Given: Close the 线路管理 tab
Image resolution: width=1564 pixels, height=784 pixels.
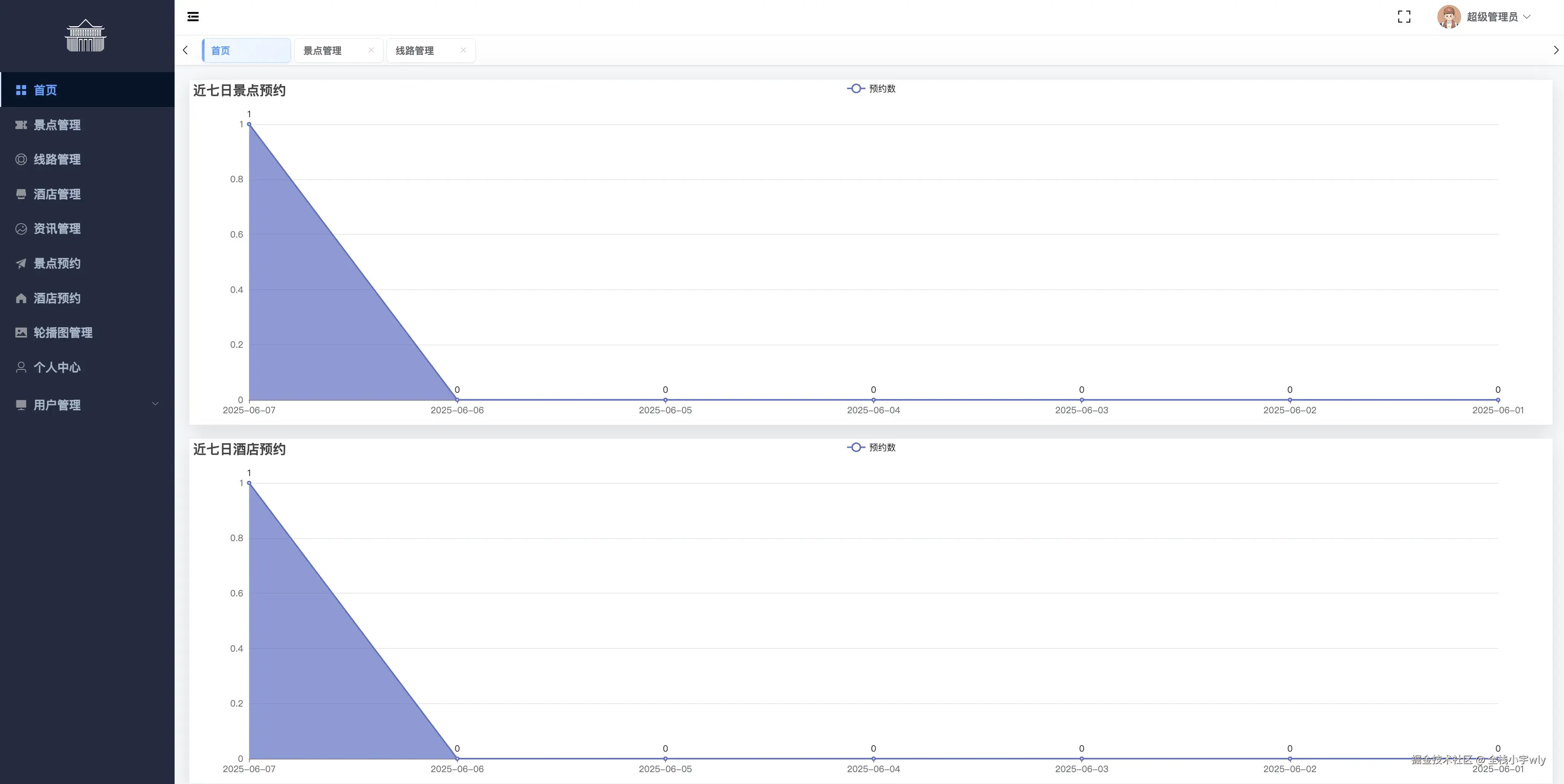Looking at the screenshot, I should [463, 50].
